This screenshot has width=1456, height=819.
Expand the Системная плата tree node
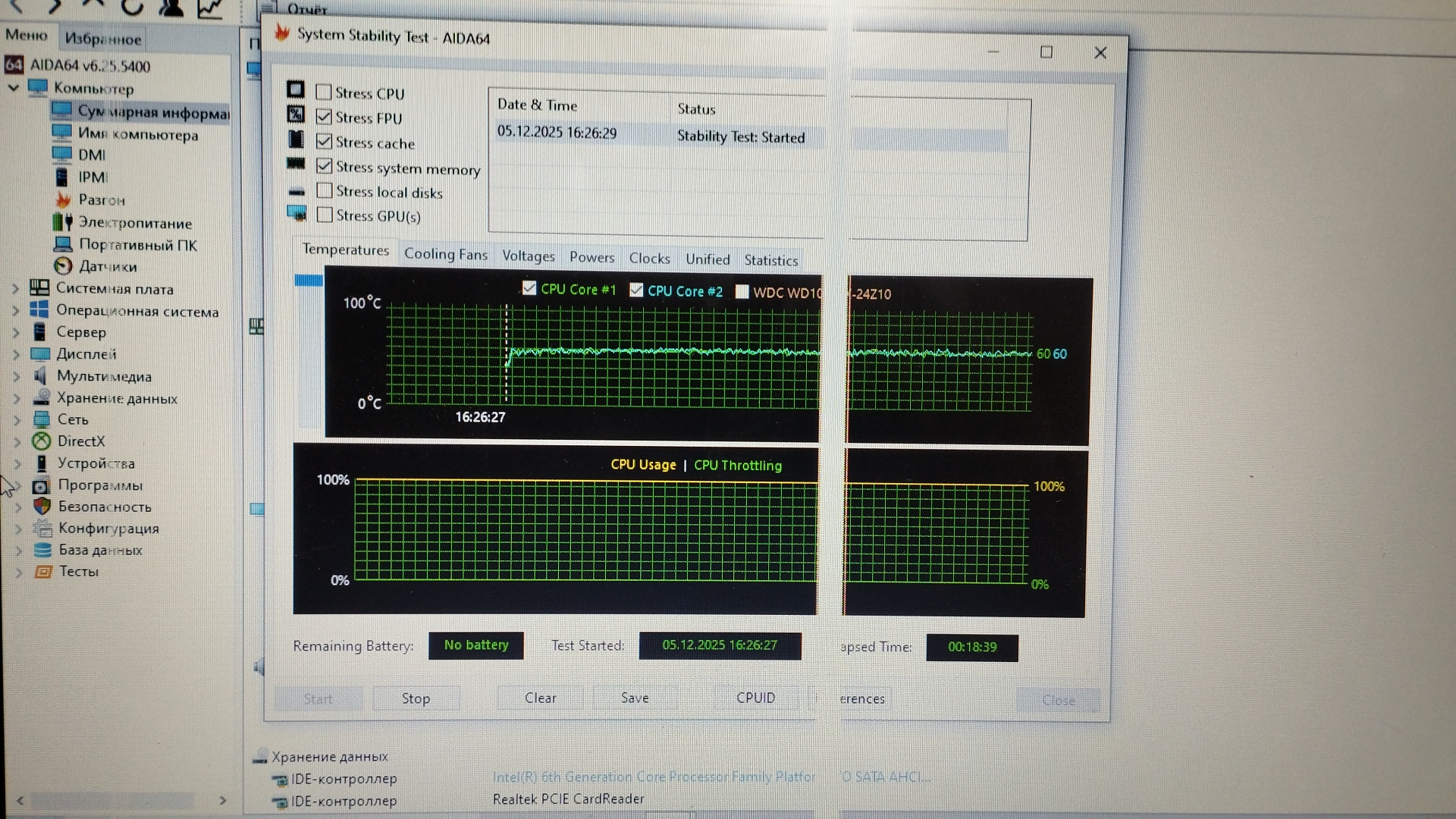click(15, 288)
